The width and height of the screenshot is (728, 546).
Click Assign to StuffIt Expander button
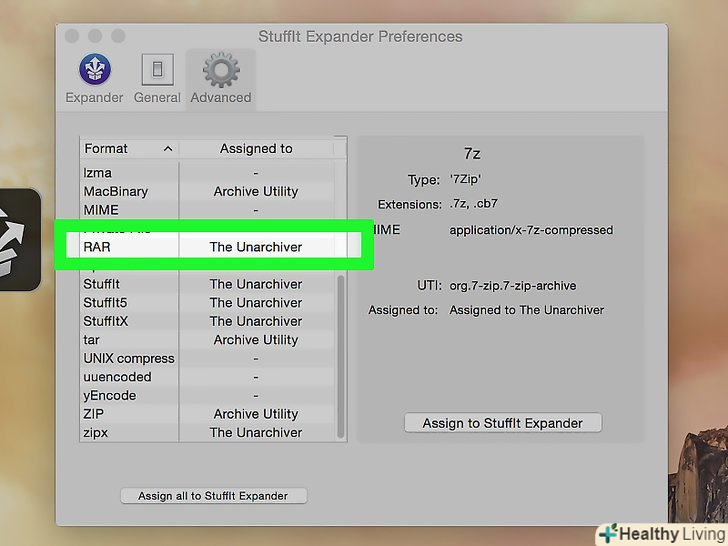tap(503, 423)
